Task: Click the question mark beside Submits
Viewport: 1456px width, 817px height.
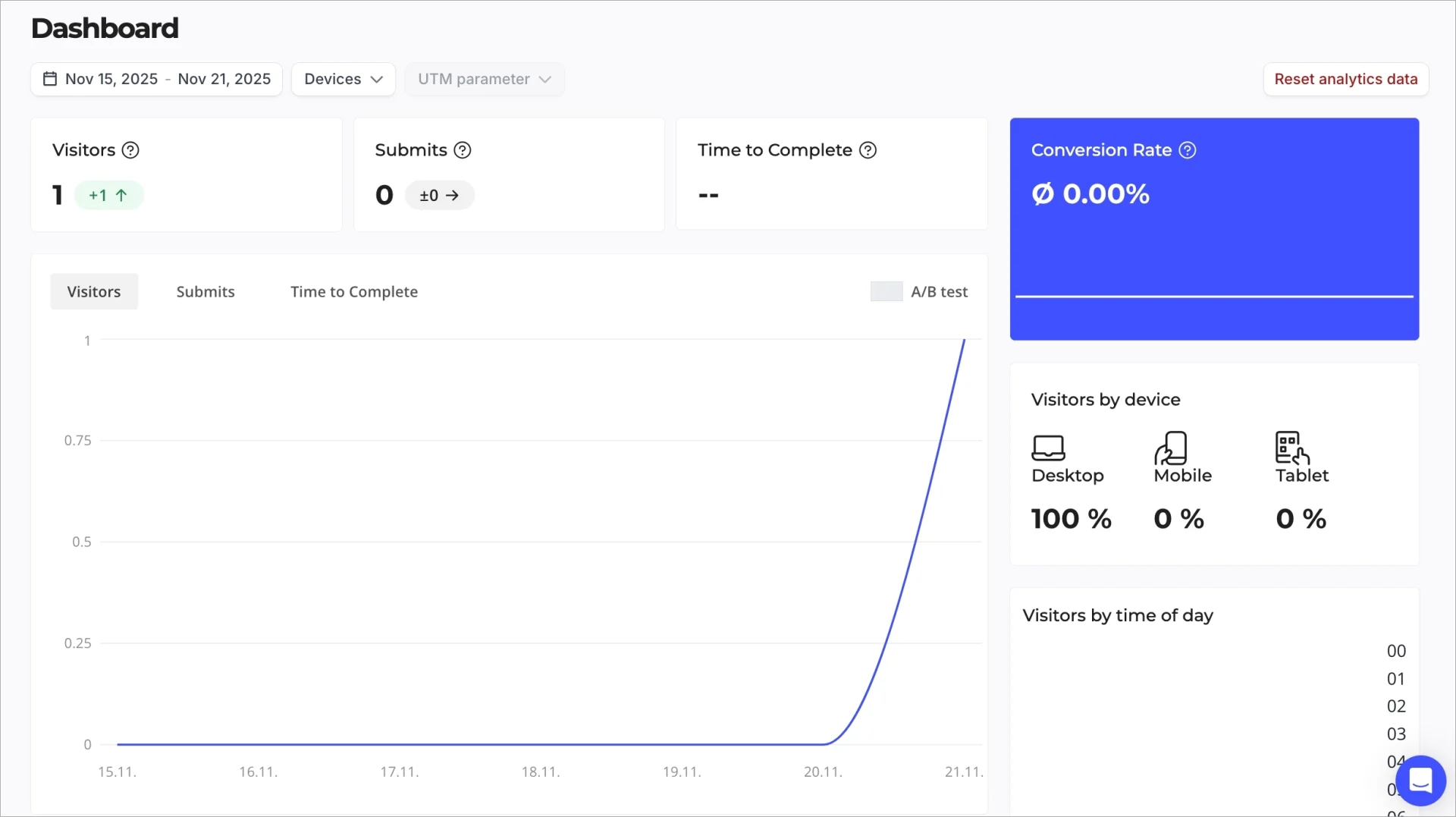Action: (462, 150)
